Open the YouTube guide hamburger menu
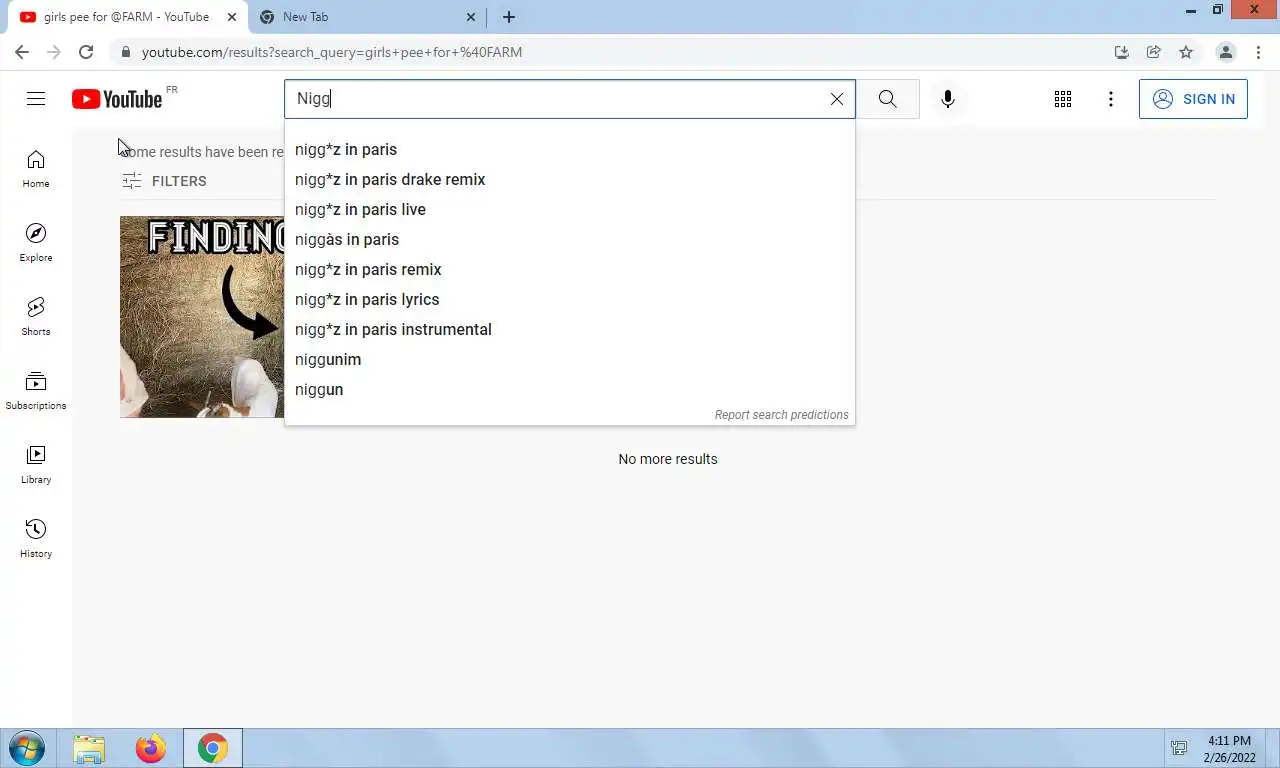 (36, 99)
